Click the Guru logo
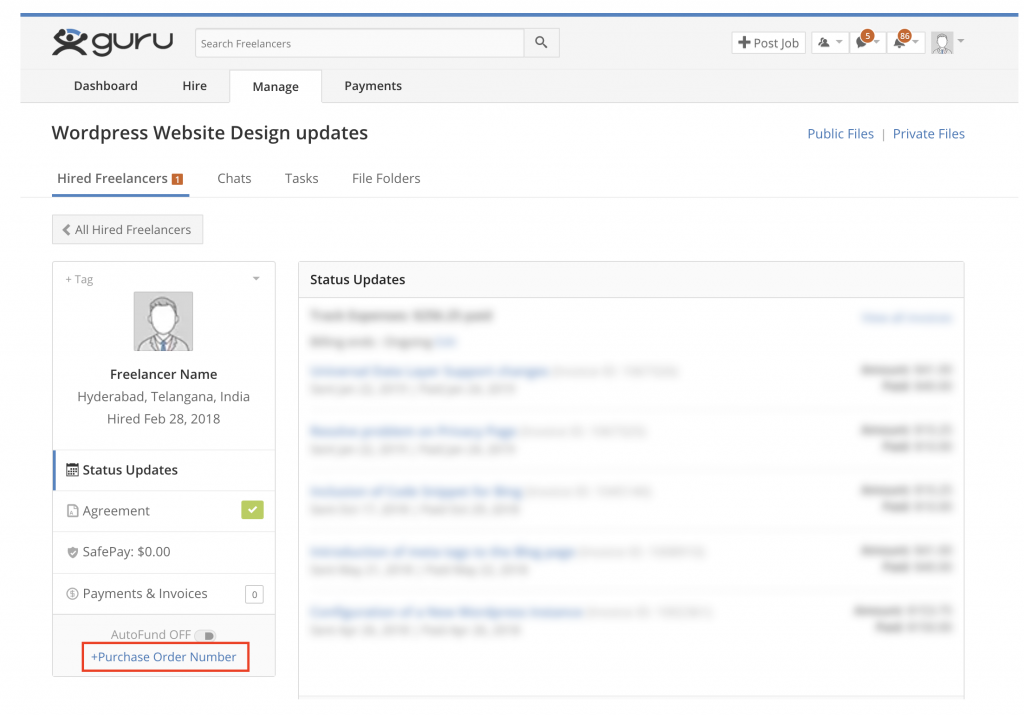The width and height of the screenshot is (1024, 716). (x=112, y=42)
